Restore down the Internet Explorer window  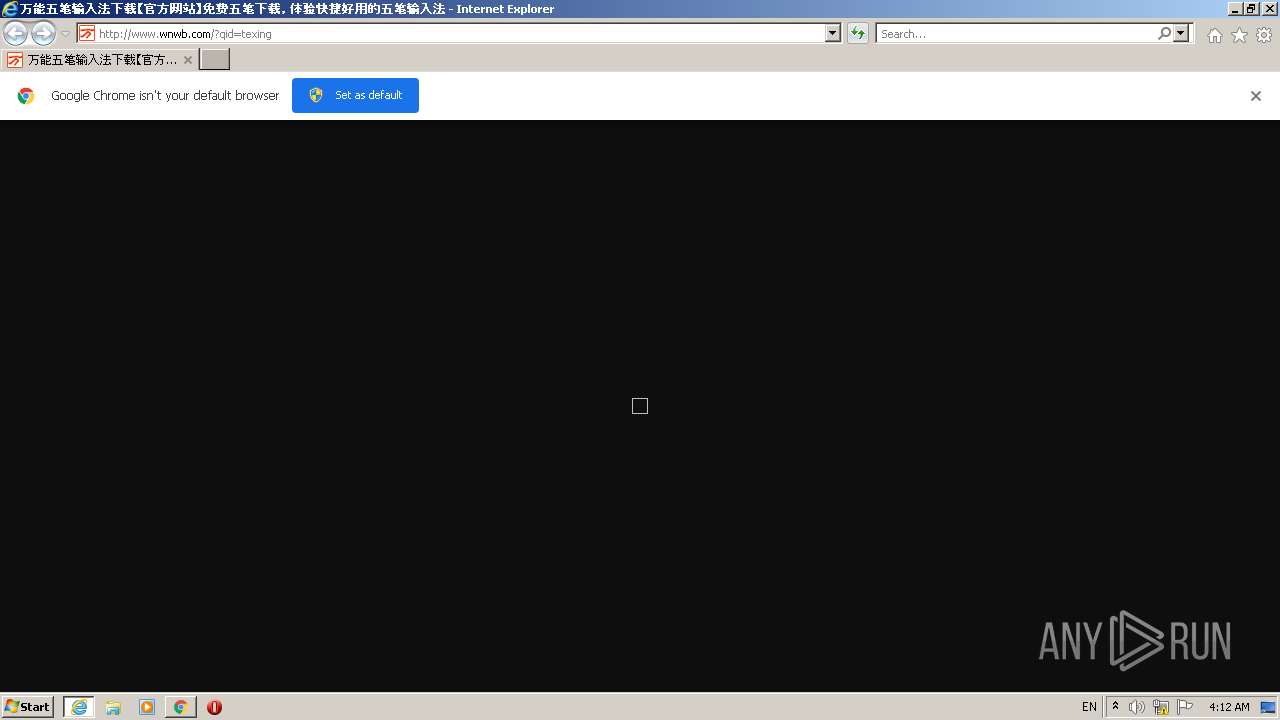[x=1251, y=8]
